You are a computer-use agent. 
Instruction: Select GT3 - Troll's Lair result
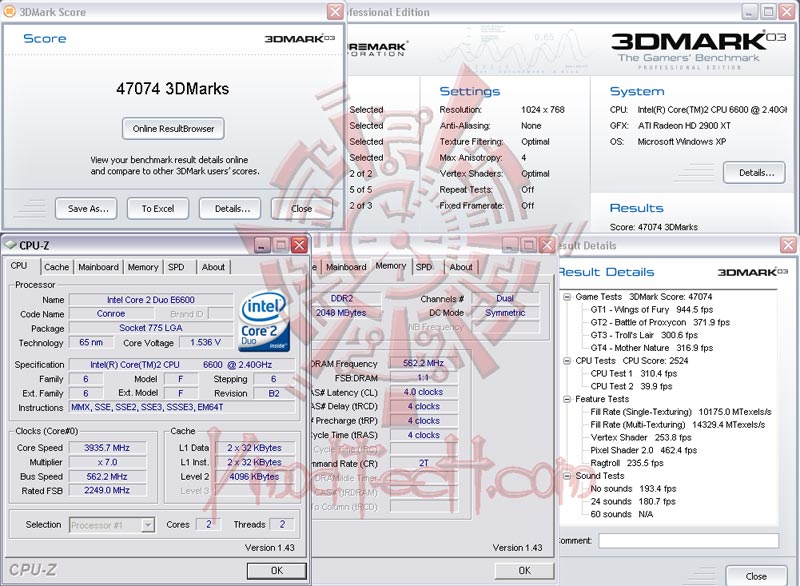644,335
